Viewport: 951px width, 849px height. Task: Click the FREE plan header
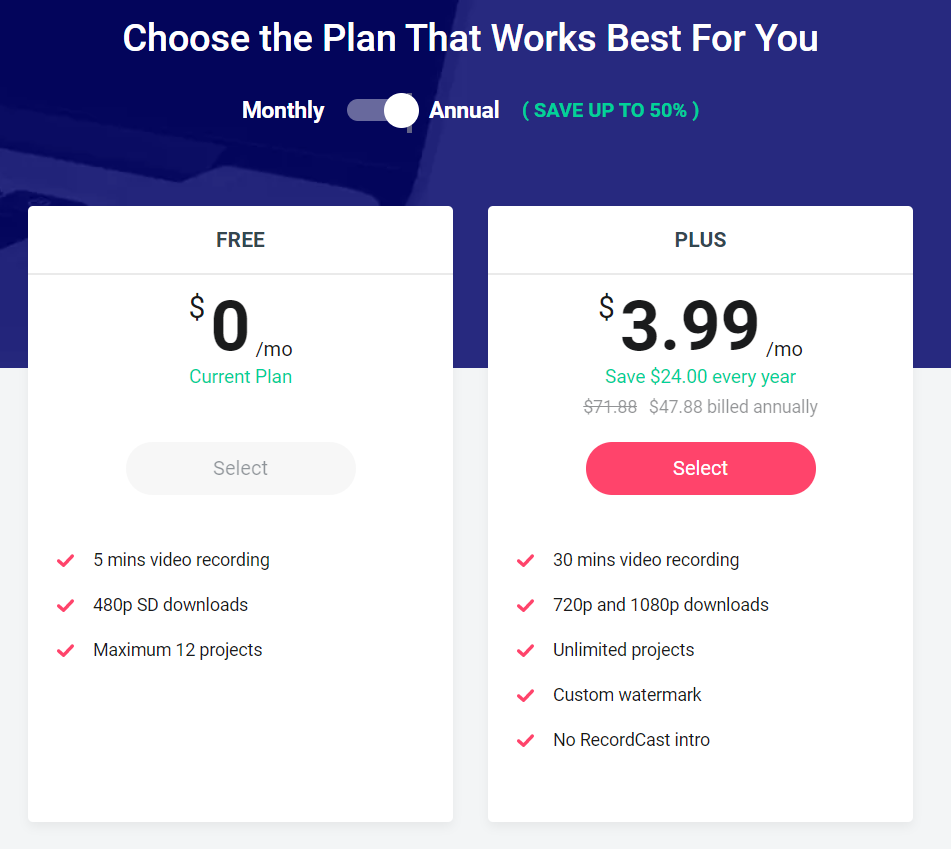pyautogui.click(x=241, y=240)
